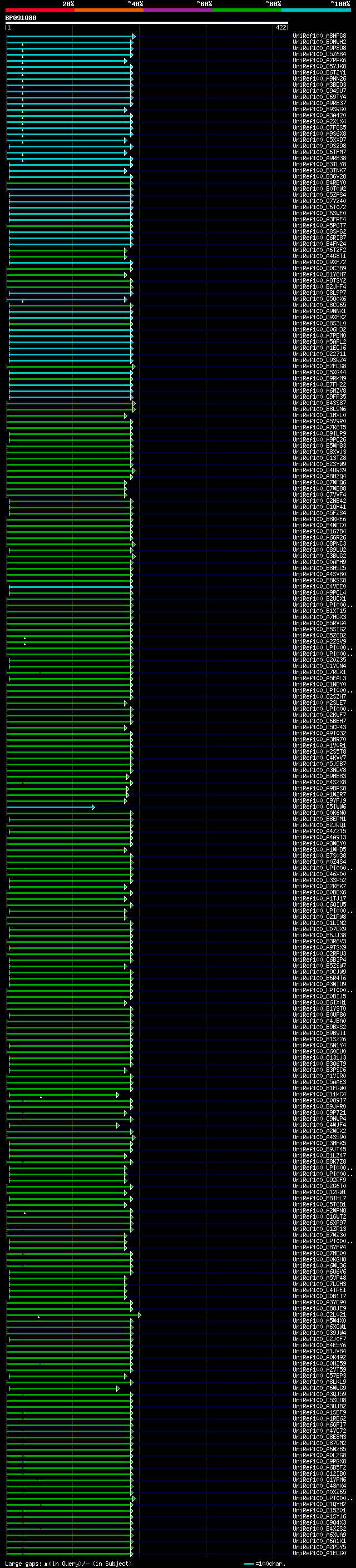Click the purple ~60% identity legend segment
356x1568 pixels.
point(179,10)
